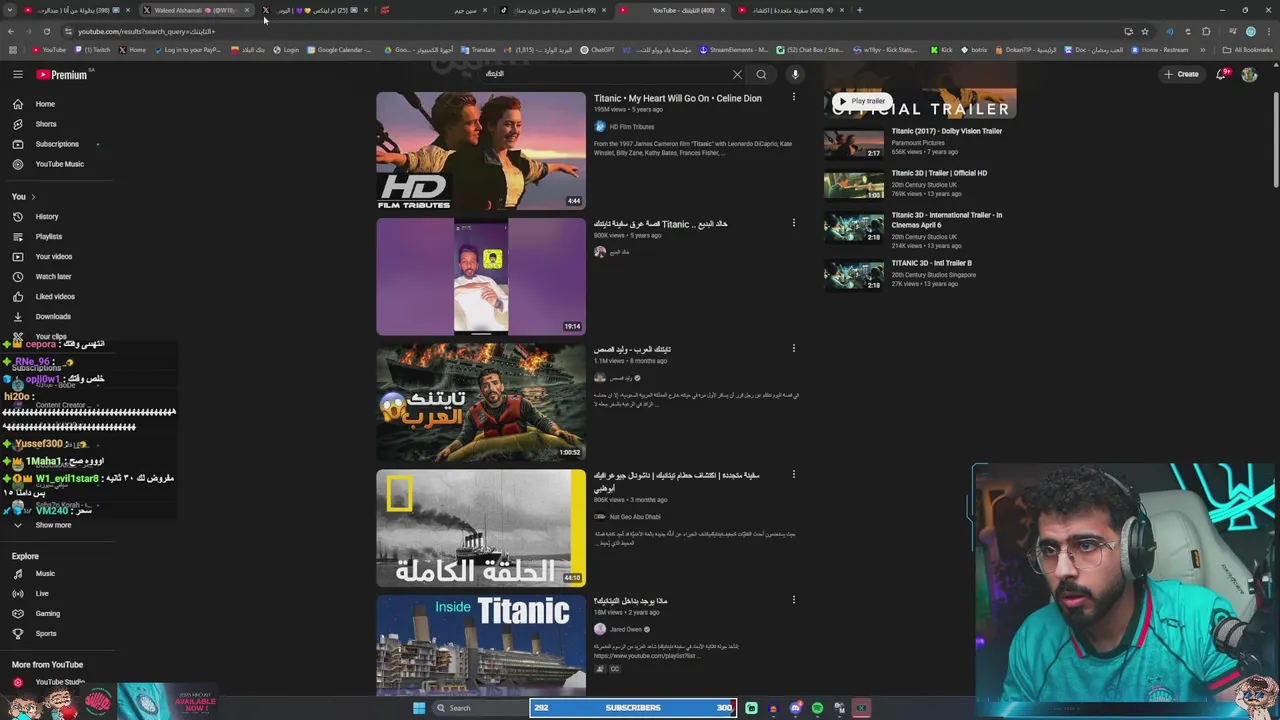Viewport: 1280px width, 720px height.
Task: Expand Show more in the sidebar
Action: [53, 525]
